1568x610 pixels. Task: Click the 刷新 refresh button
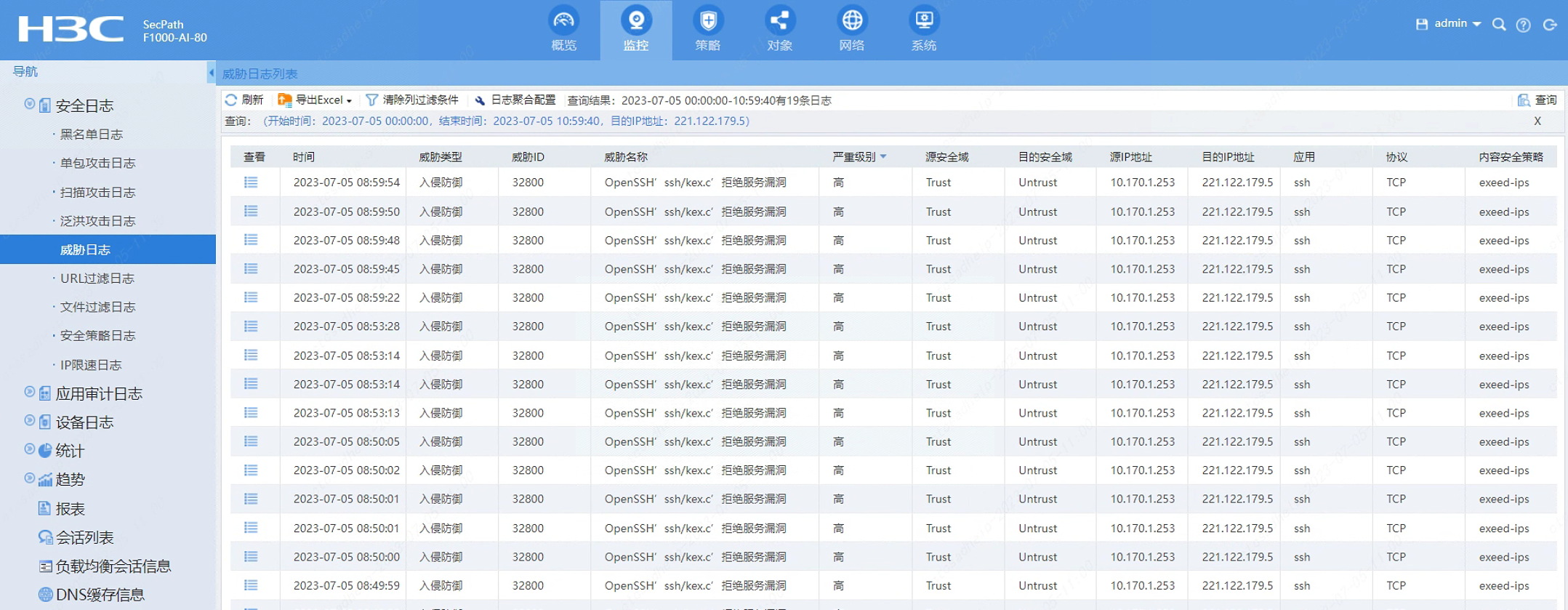[244, 100]
